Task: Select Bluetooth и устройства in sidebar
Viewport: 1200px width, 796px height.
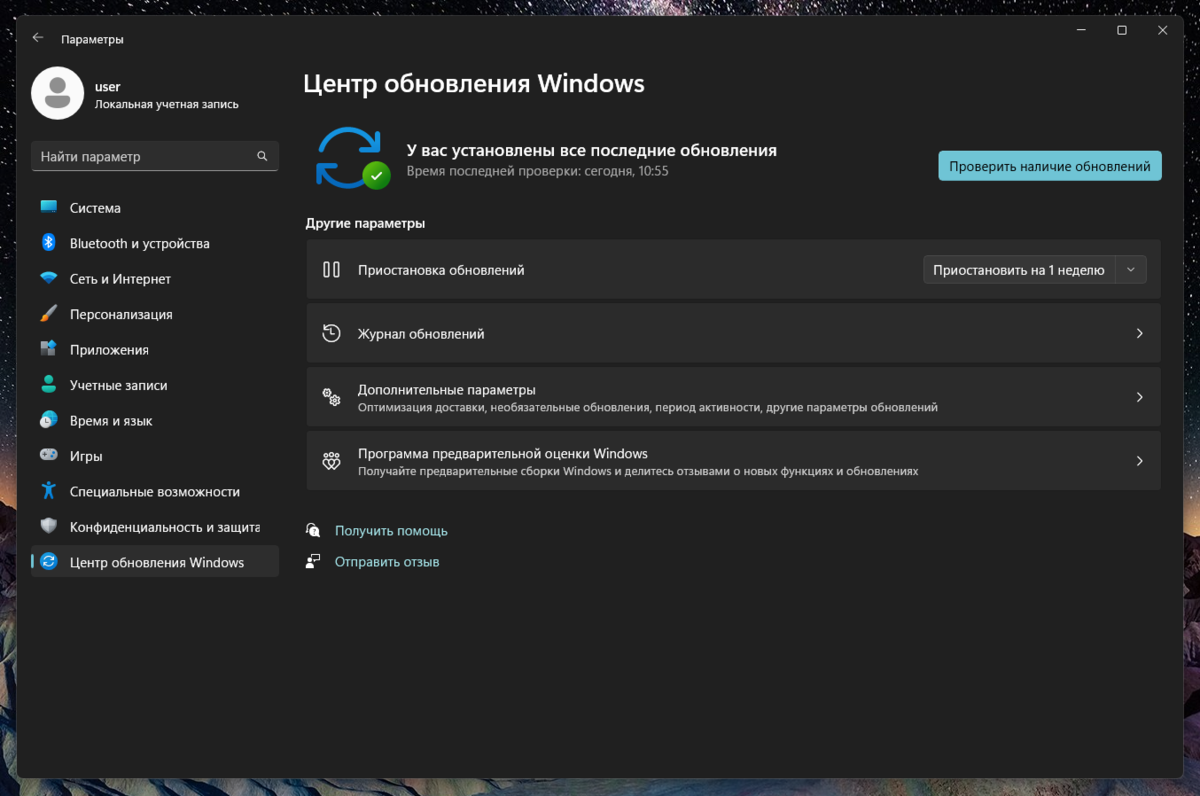Action: [x=155, y=243]
